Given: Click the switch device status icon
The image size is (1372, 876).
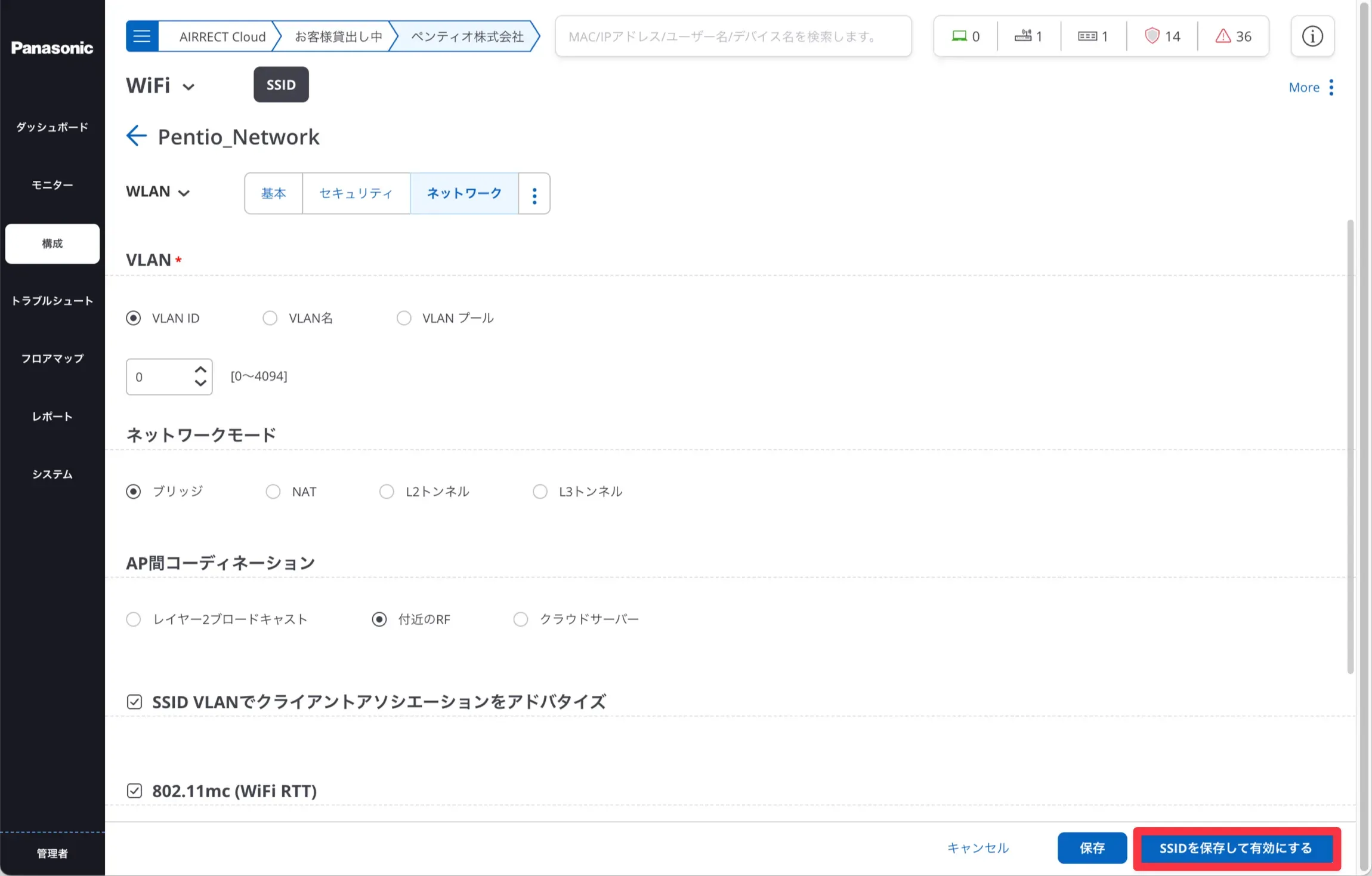Looking at the screenshot, I should pos(1087,36).
